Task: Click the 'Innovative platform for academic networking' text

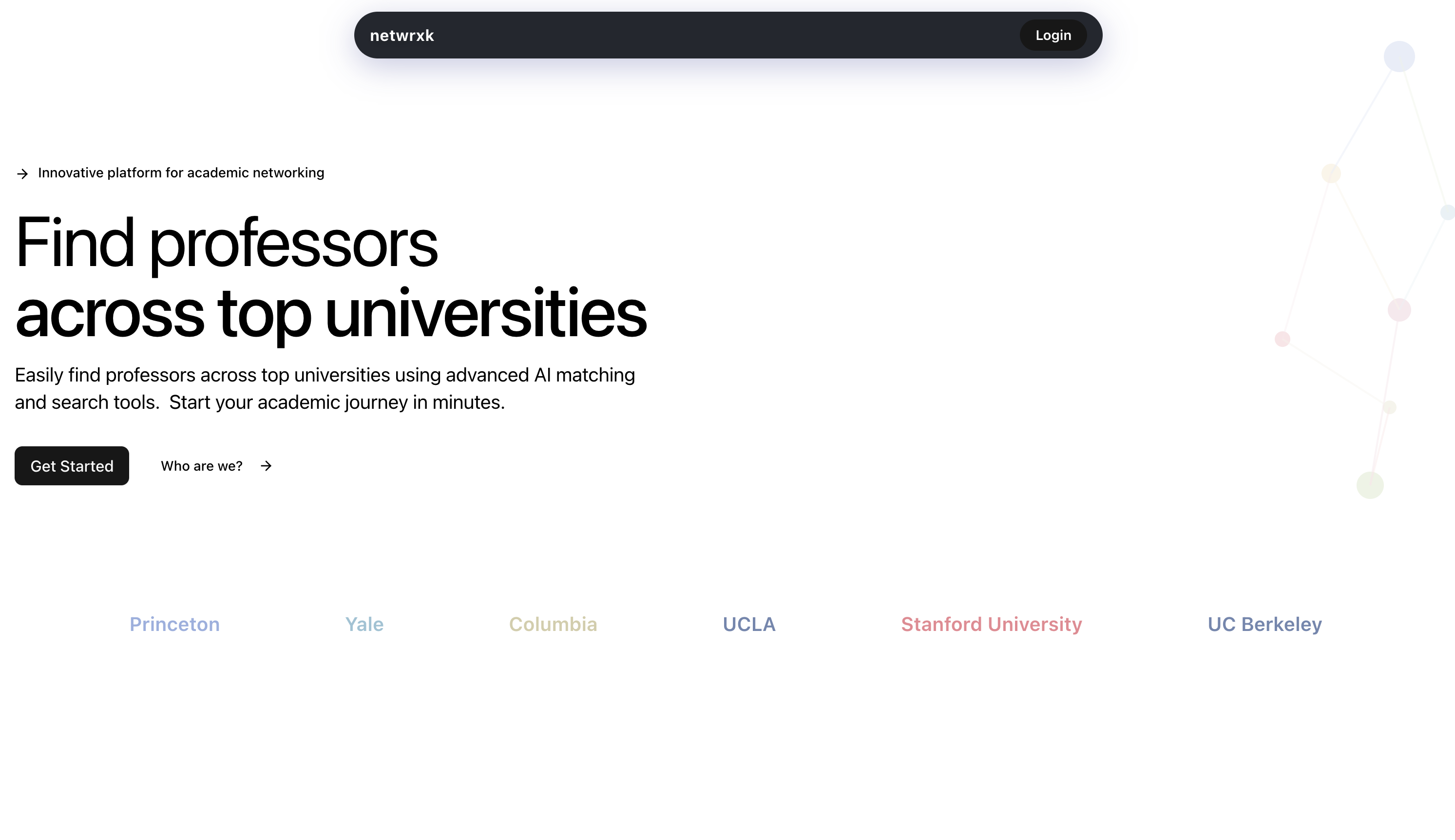Action: click(181, 173)
